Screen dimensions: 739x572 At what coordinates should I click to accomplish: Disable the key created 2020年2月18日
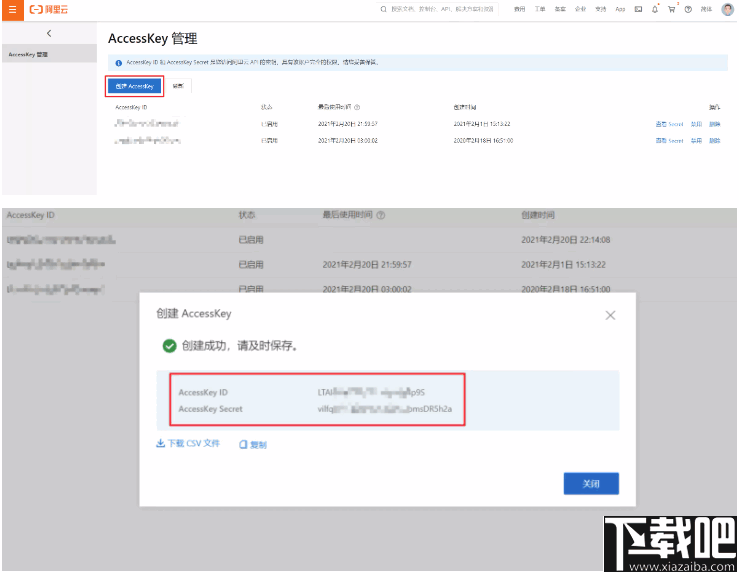pyautogui.click(x=697, y=141)
